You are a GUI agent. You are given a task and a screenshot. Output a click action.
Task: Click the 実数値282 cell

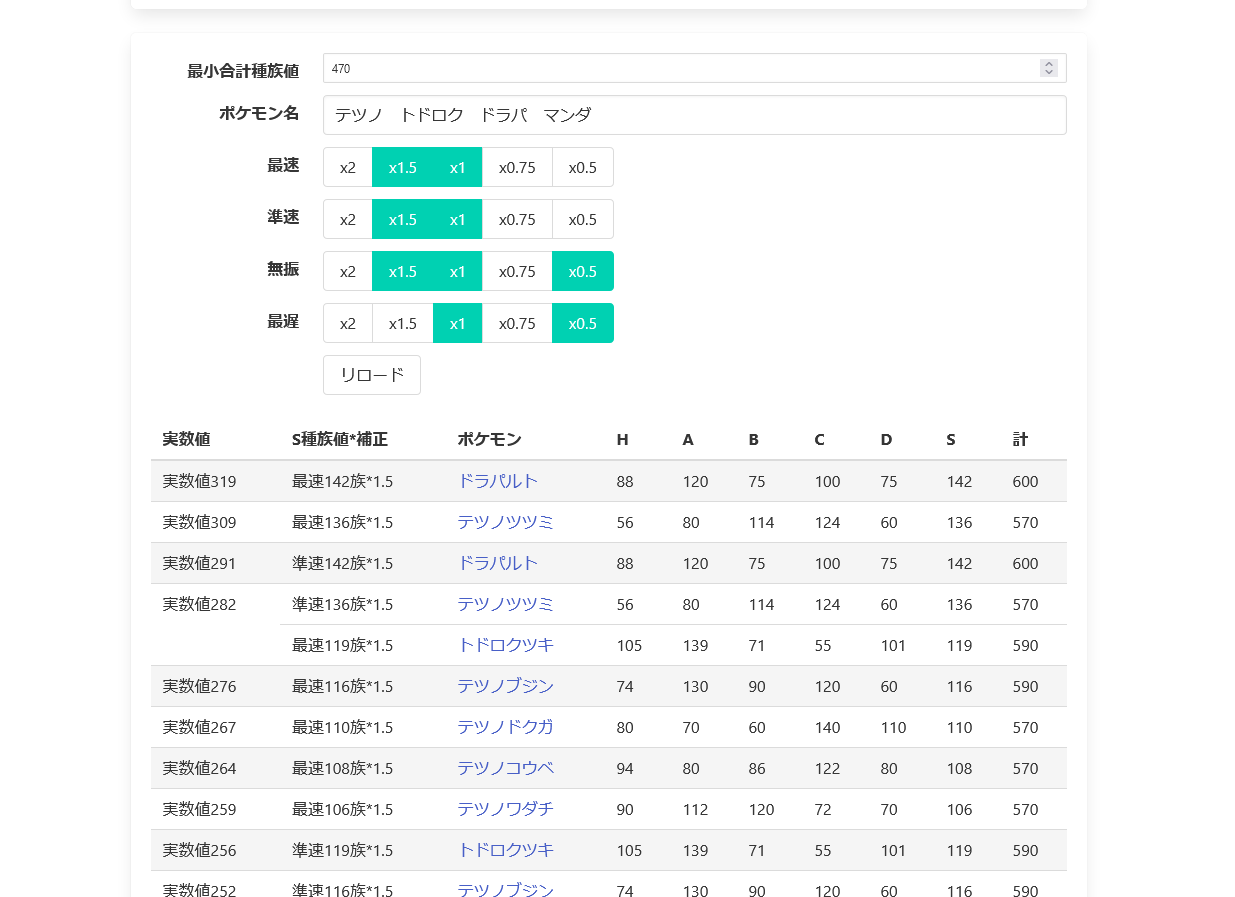coord(215,625)
